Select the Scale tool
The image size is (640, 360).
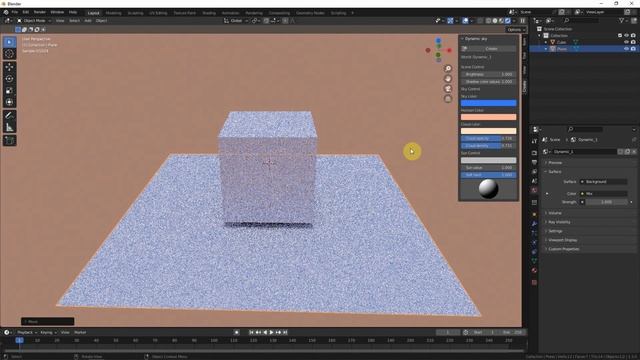(x=9, y=91)
